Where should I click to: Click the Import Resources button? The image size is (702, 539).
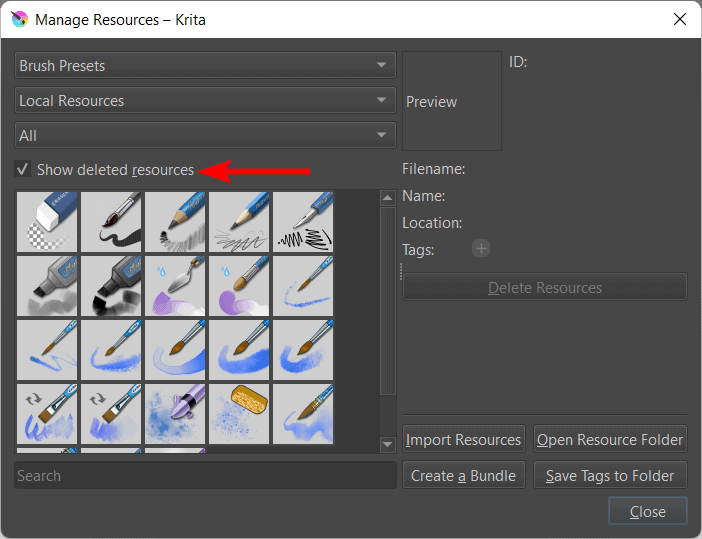click(x=464, y=440)
